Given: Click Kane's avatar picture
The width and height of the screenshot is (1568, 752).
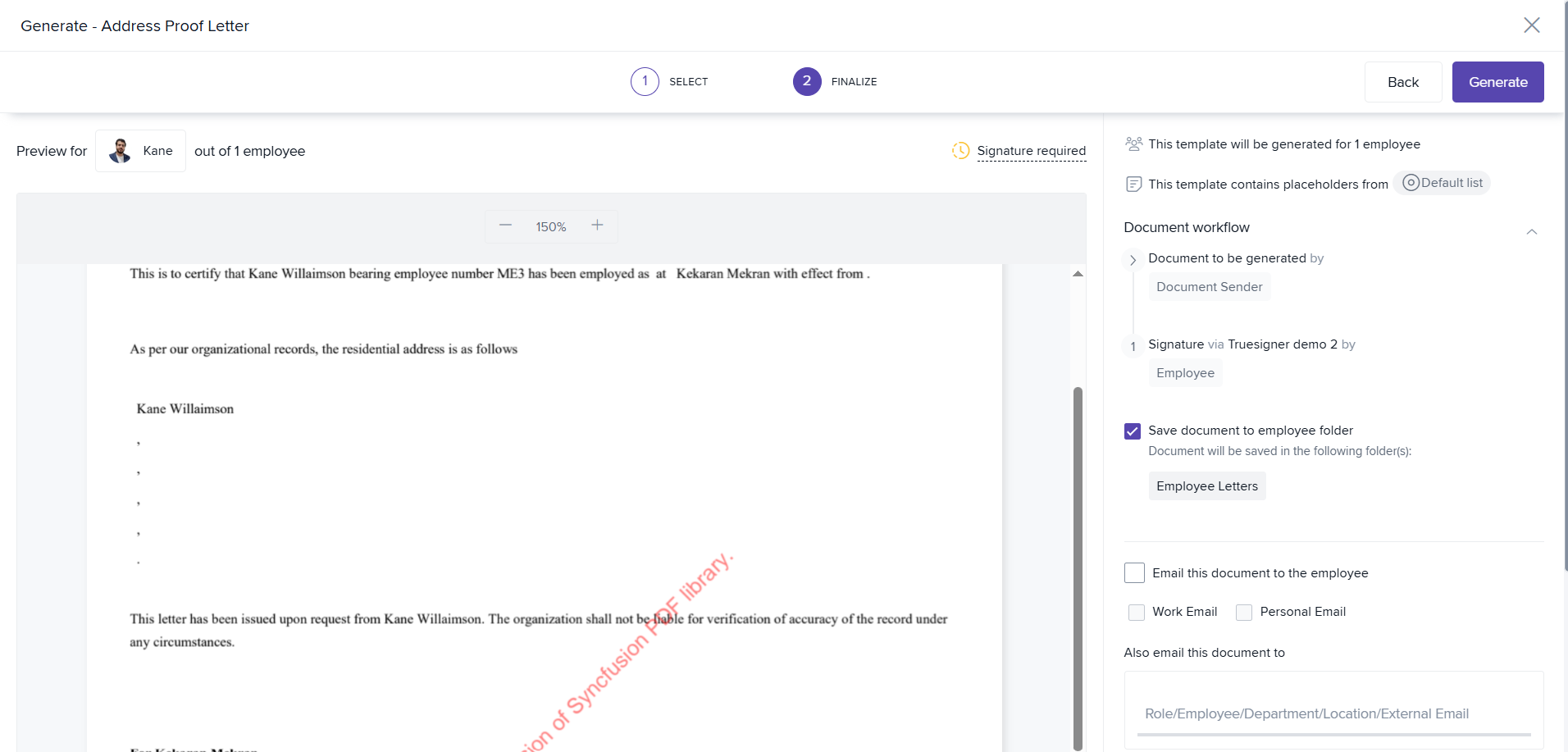Looking at the screenshot, I should [x=121, y=151].
